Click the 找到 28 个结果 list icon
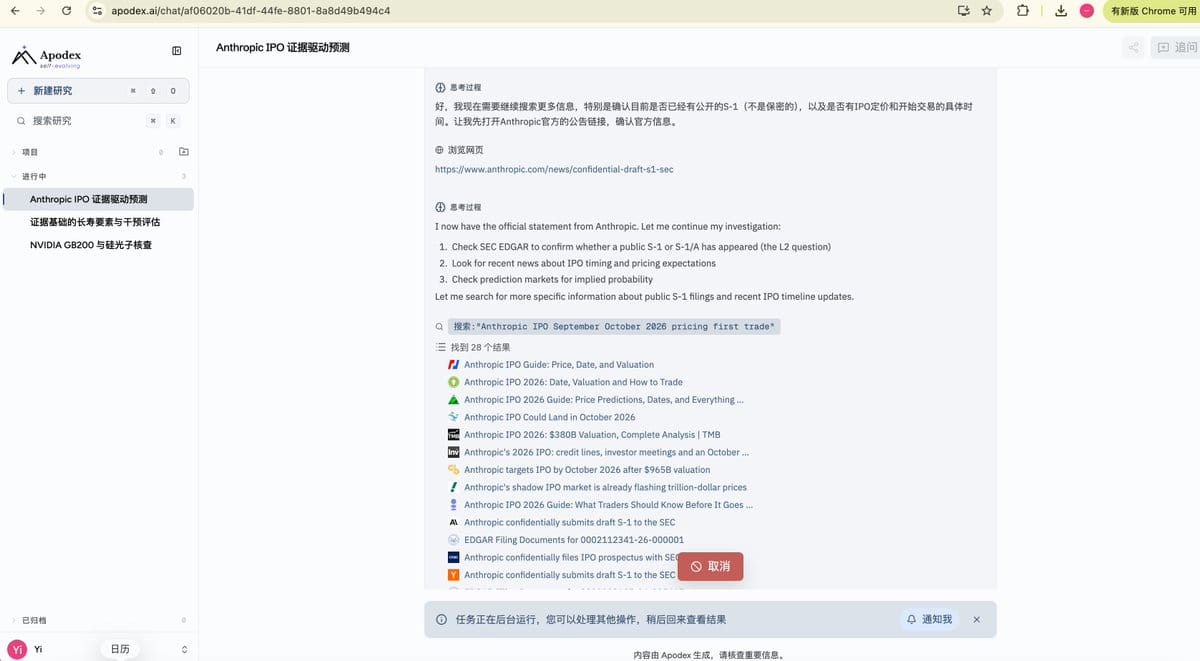1200x661 pixels. click(440, 347)
